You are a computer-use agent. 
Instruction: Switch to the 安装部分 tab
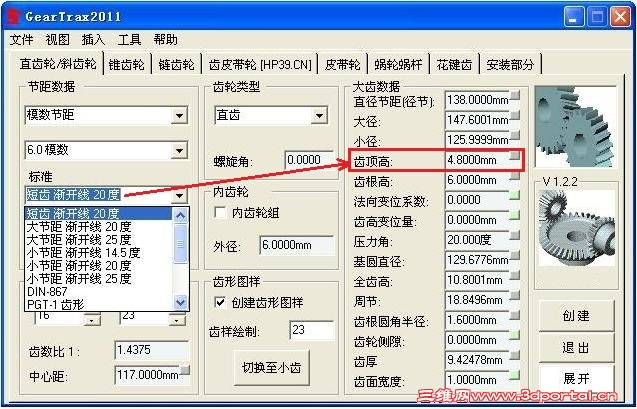click(x=510, y=64)
